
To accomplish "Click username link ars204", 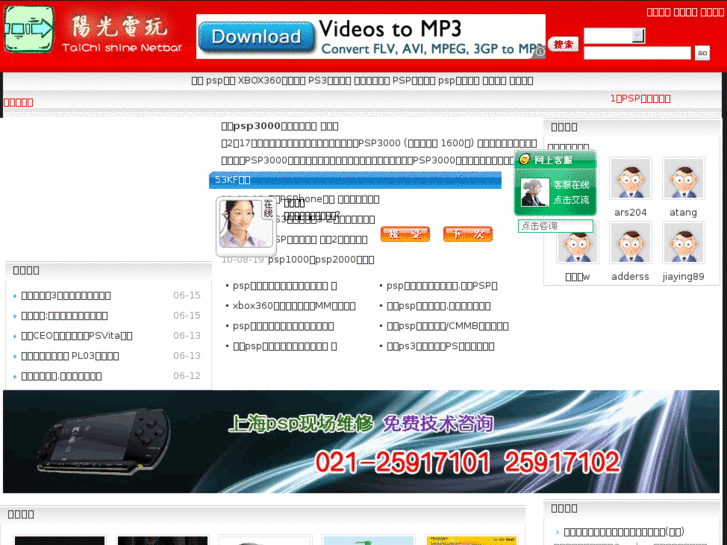I will pyautogui.click(x=630, y=212).
